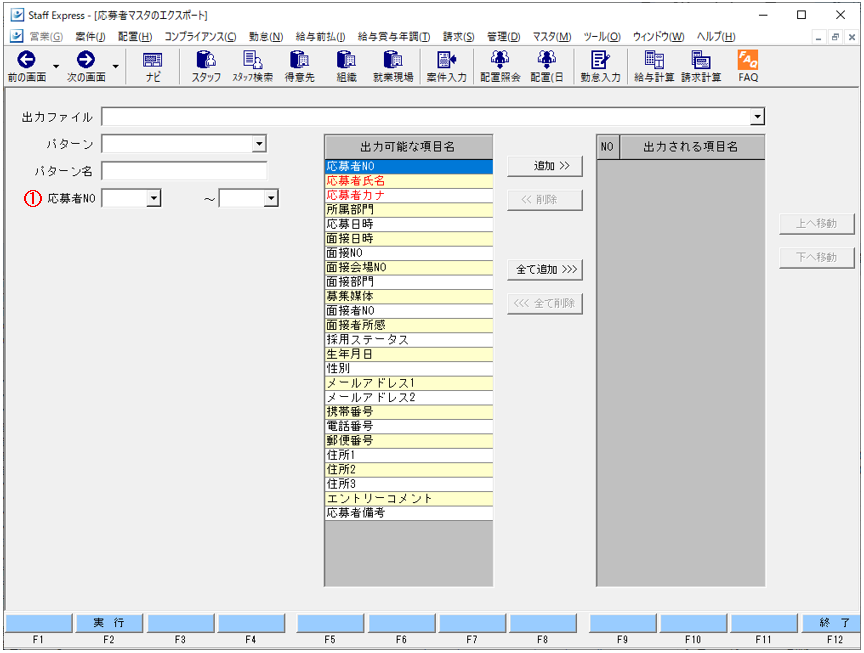Image resolution: width=864 pixels, height=653 pixels.
Task: Select 募集媒体 in the list
Action: click(x=409, y=296)
